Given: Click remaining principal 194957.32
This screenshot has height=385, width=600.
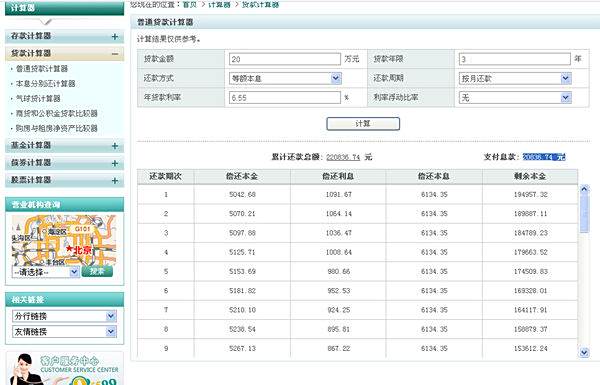Looking at the screenshot, I should pyautogui.click(x=530, y=195).
